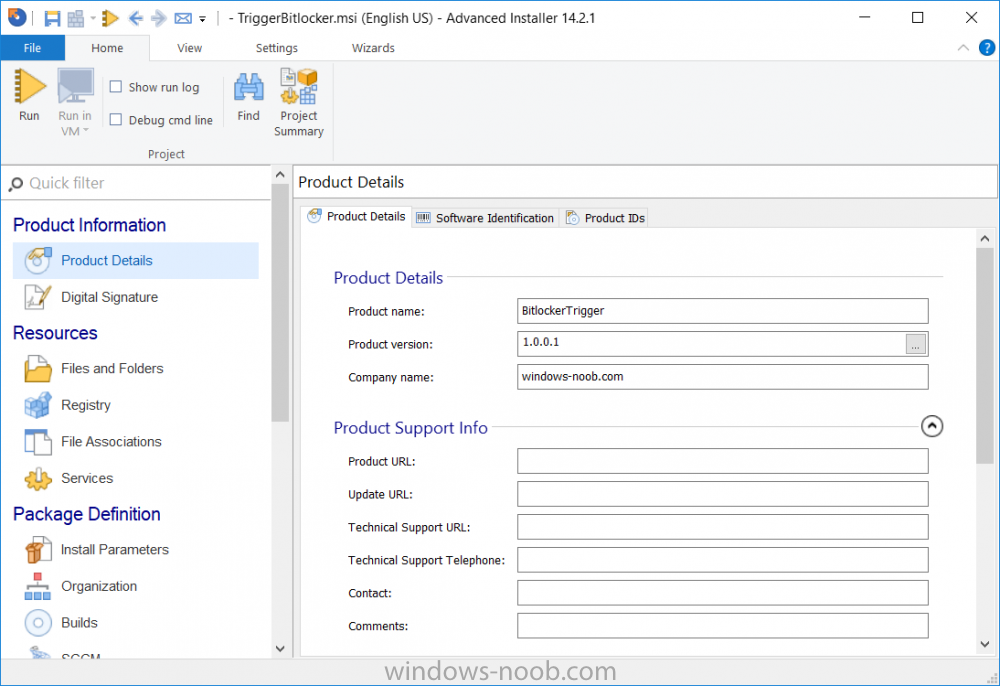Select Install Parameters in the sidebar
This screenshot has width=1000, height=686.
[114, 549]
